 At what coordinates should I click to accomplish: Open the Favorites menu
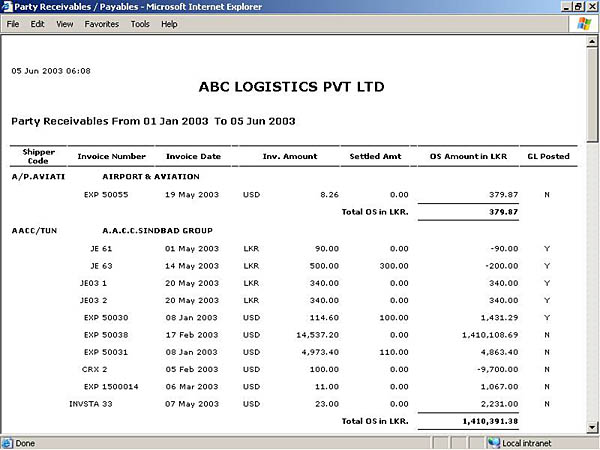101,24
